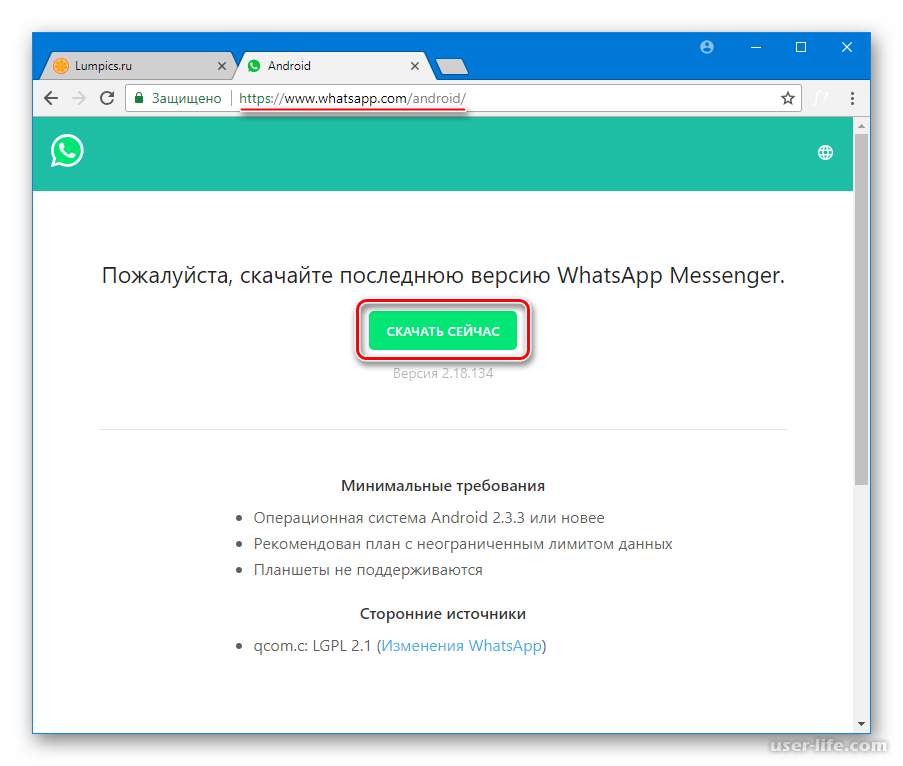Maximize the Chrome window

coord(801,47)
